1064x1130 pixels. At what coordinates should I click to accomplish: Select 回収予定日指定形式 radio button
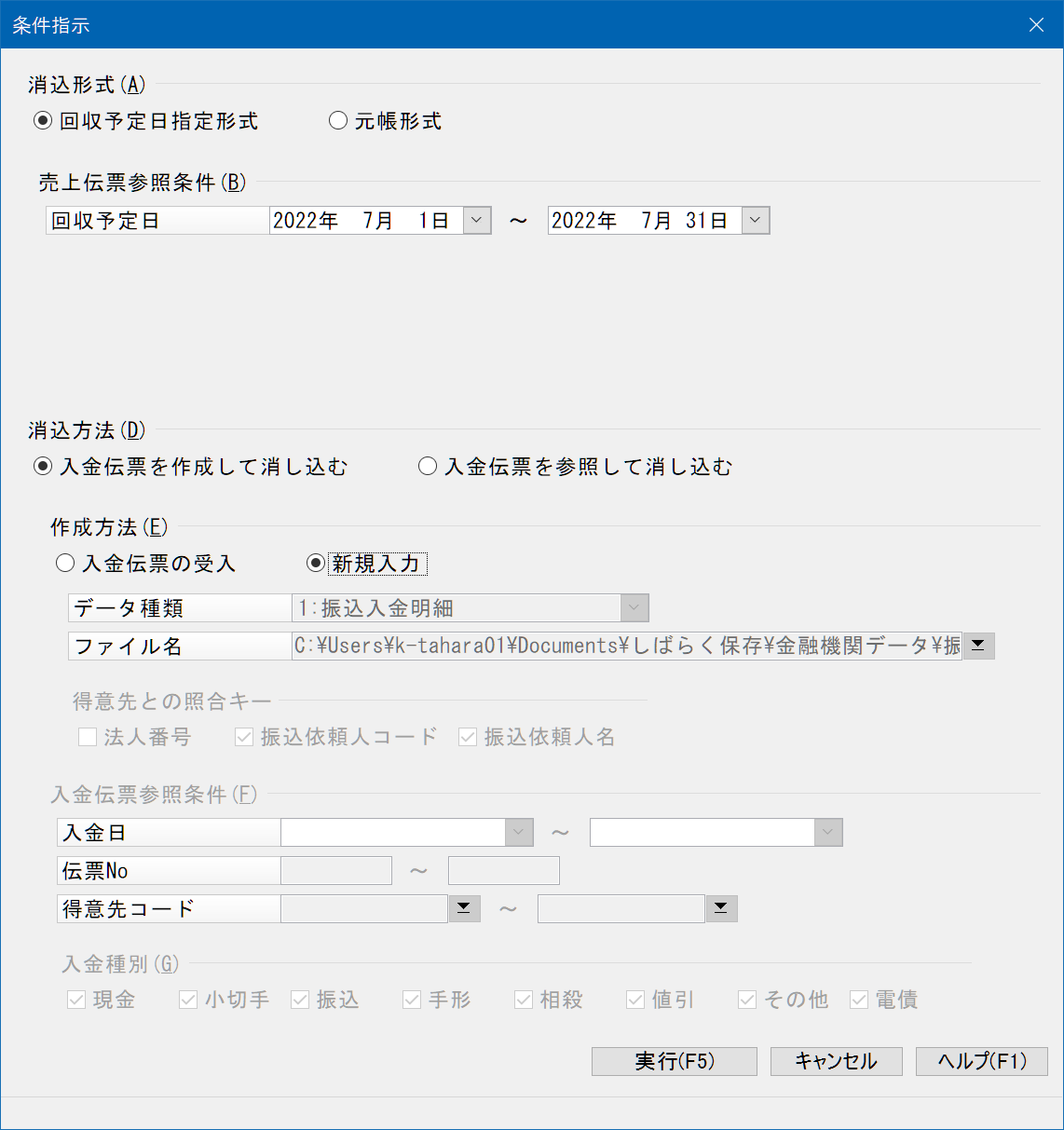pyautogui.click(x=43, y=121)
